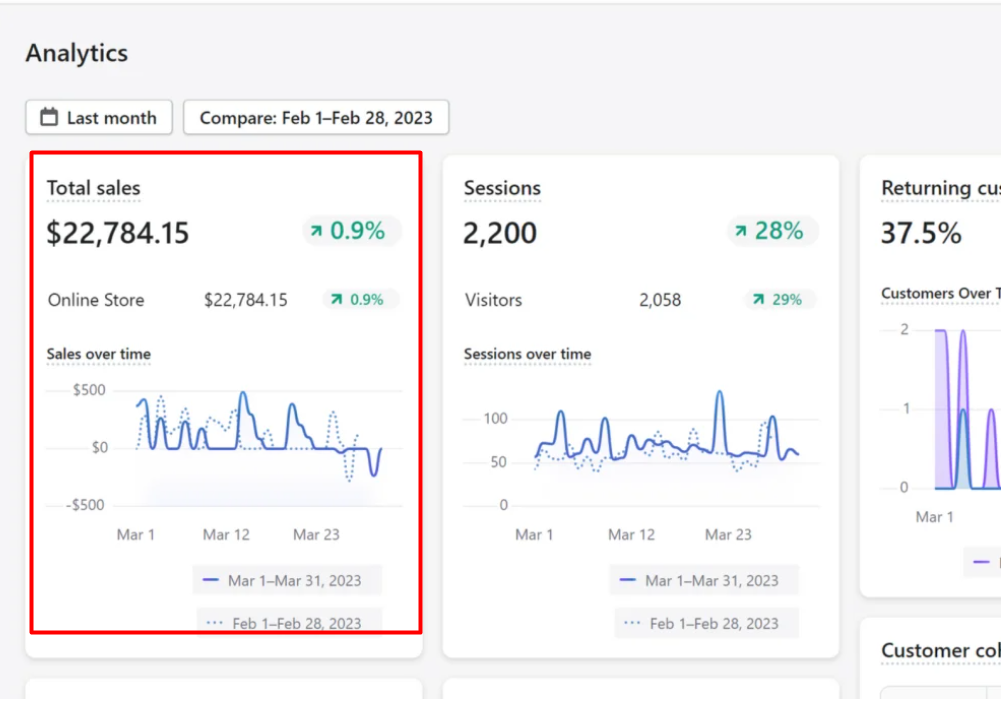Open the Compare: Feb 1–Feb 28, 2023 selector
1005x704 pixels.
[316, 118]
